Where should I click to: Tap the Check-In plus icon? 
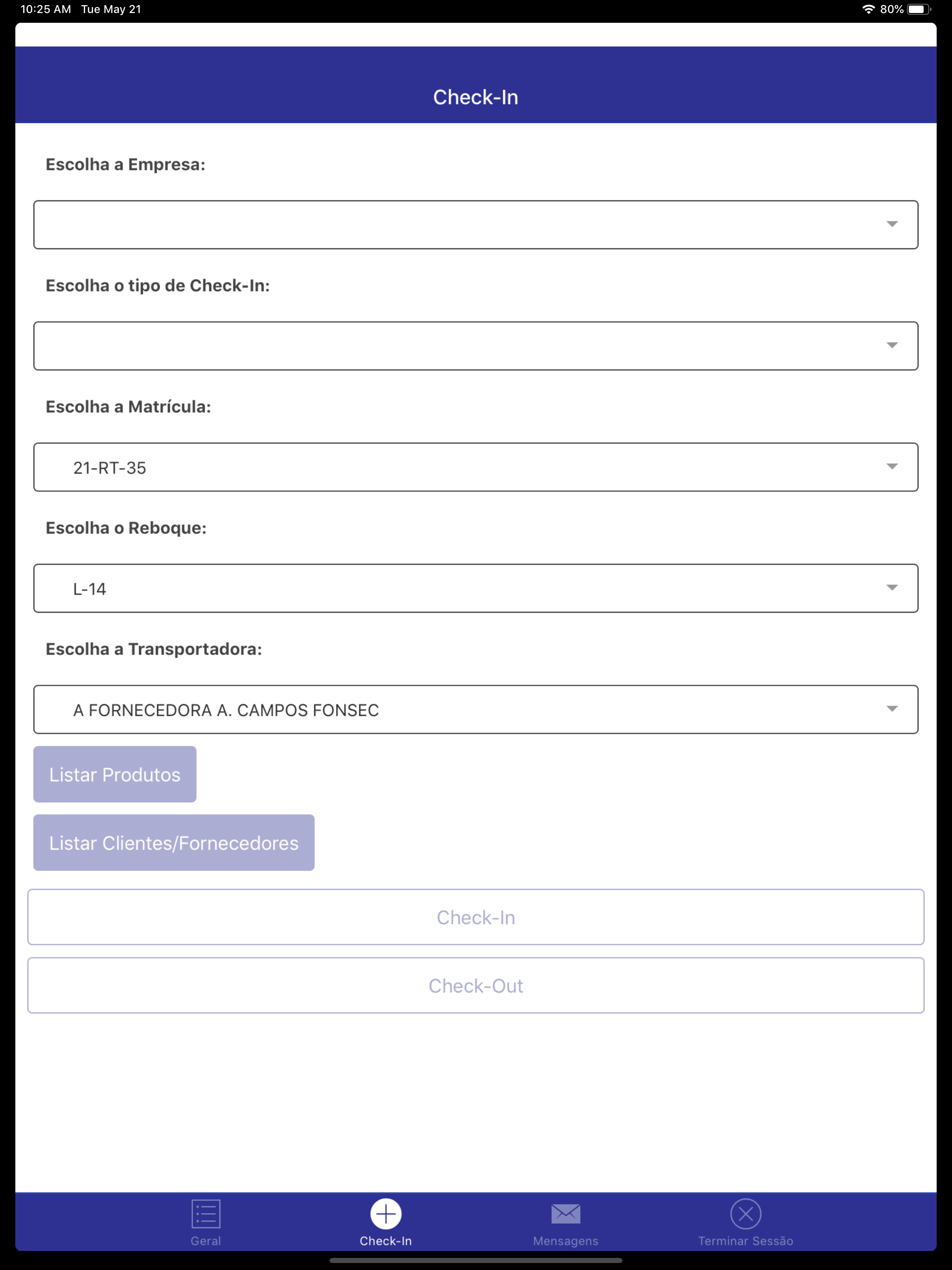(386, 1214)
